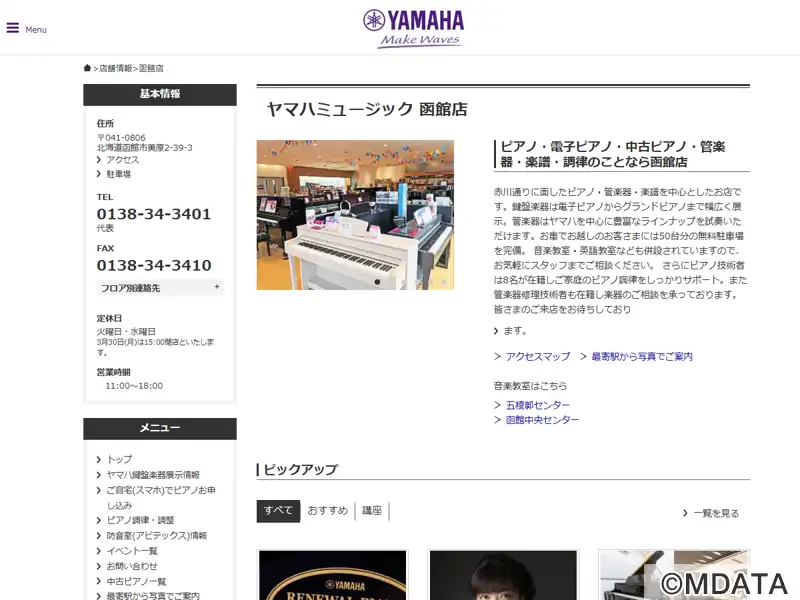
Task: Click the ピックアップ section heading
Action: pyautogui.click(x=301, y=469)
